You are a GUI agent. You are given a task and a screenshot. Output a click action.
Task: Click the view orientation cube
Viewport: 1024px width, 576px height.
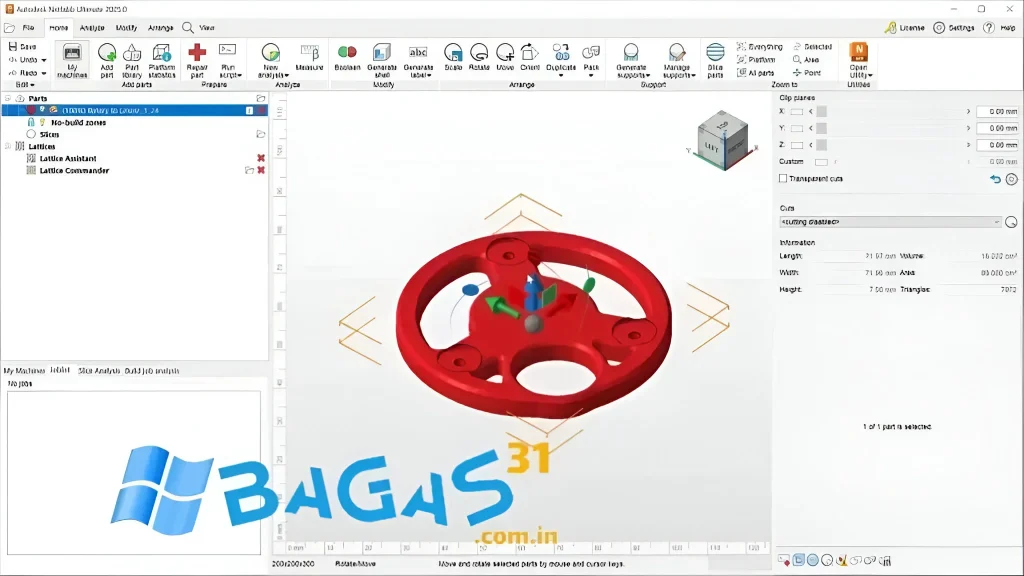pyautogui.click(x=723, y=140)
